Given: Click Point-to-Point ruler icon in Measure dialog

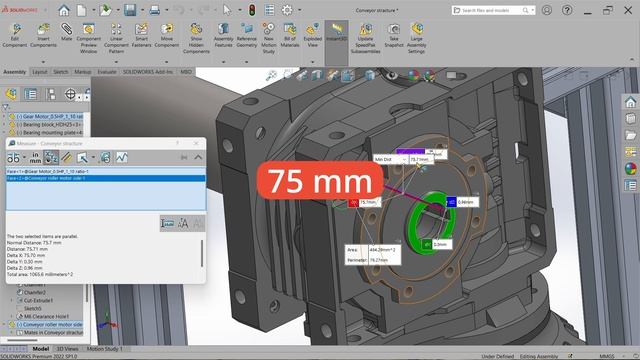Looking at the screenshot, I should tap(67, 157).
